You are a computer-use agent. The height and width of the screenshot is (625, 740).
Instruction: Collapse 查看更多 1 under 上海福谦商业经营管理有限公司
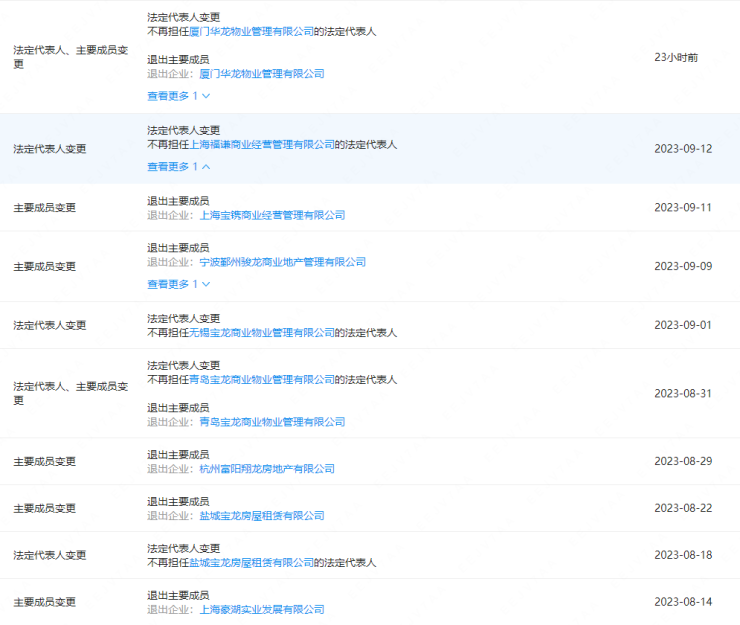click(x=178, y=167)
